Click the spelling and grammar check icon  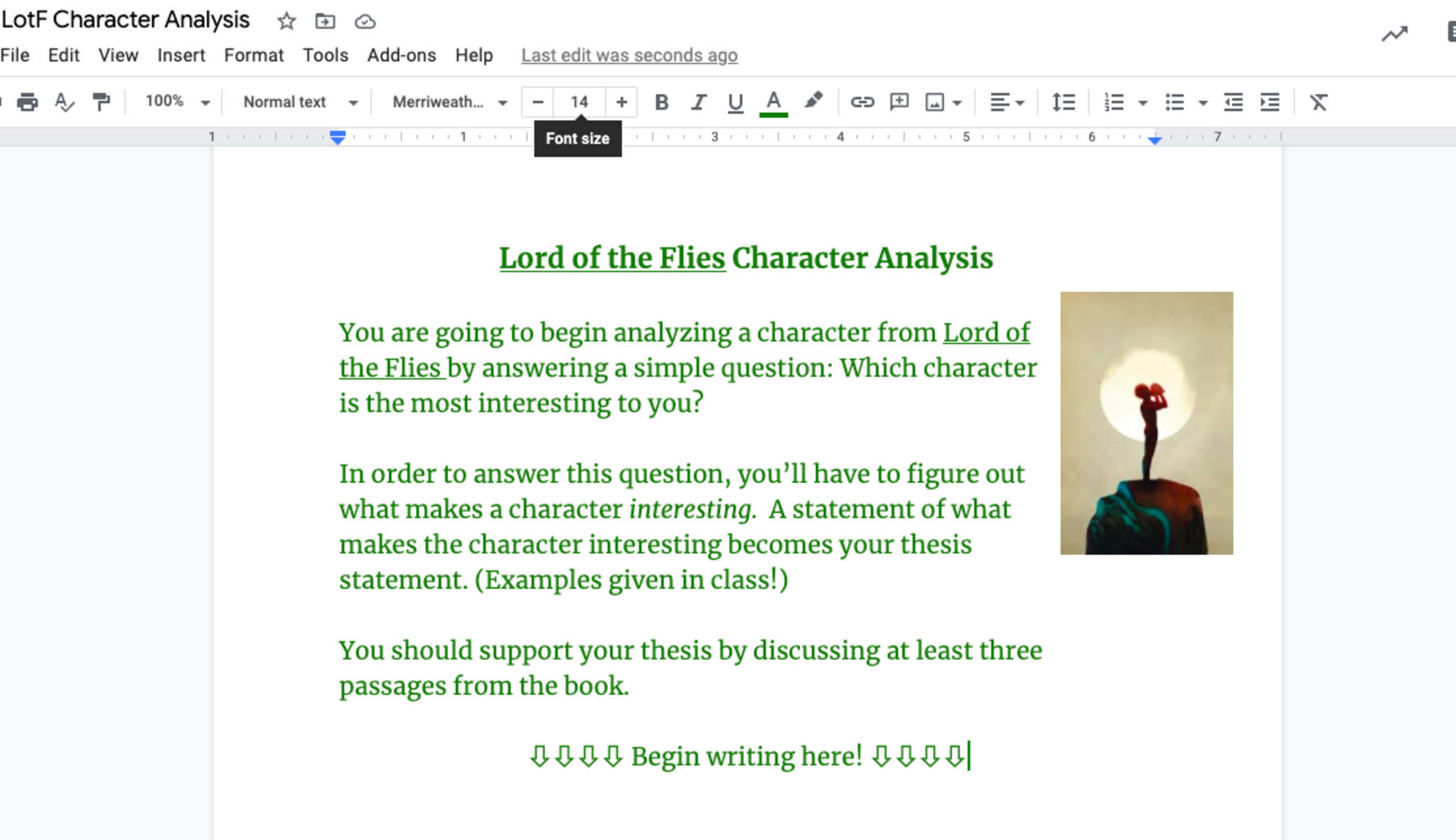click(64, 102)
